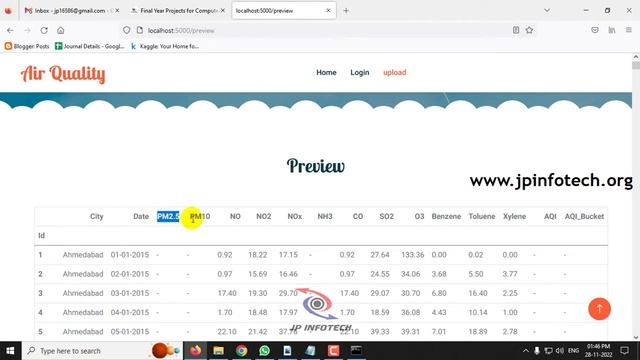Viewport: 640px width, 360px height.
Task: Open the notifications action center icon
Action: coord(624,351)
